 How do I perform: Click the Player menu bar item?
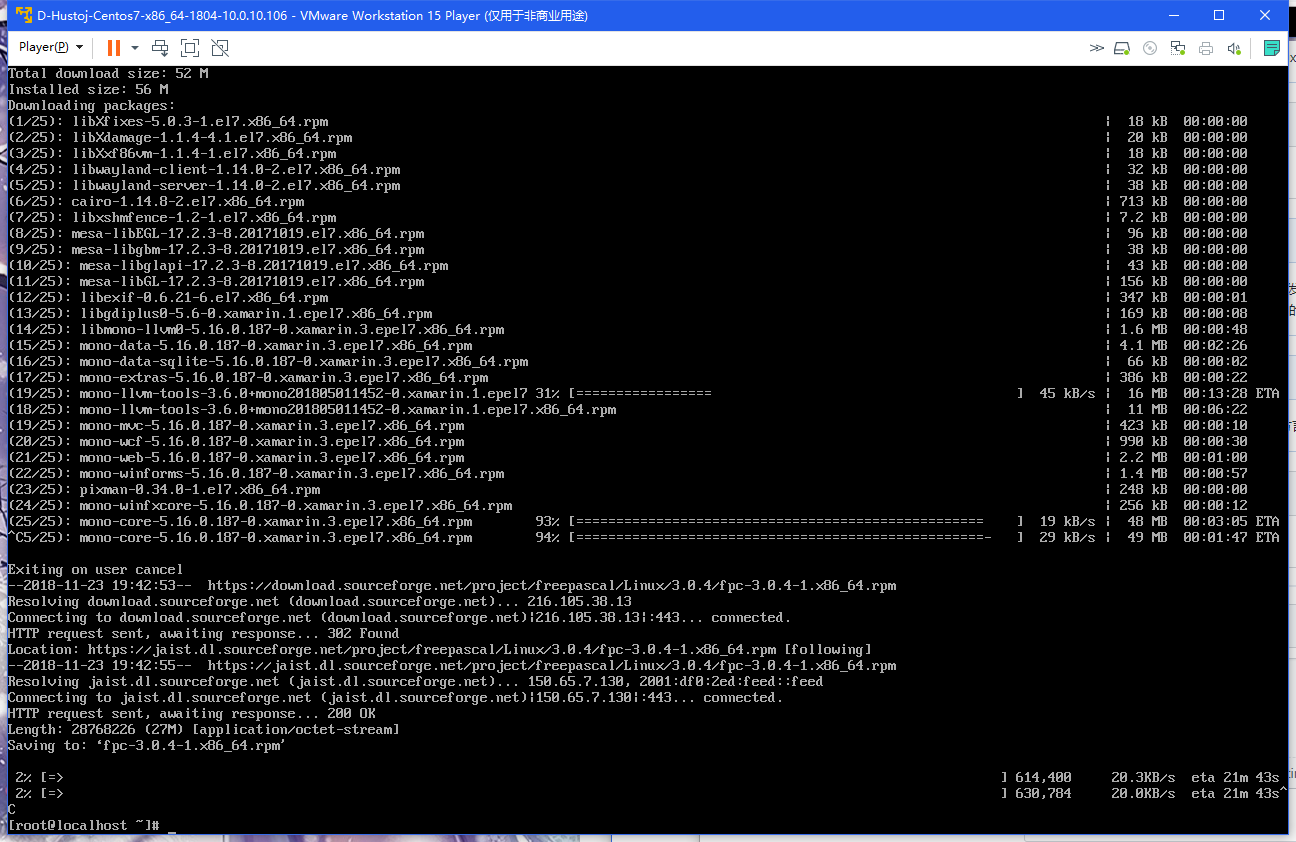pyautogui.click(x=43, y=46)
